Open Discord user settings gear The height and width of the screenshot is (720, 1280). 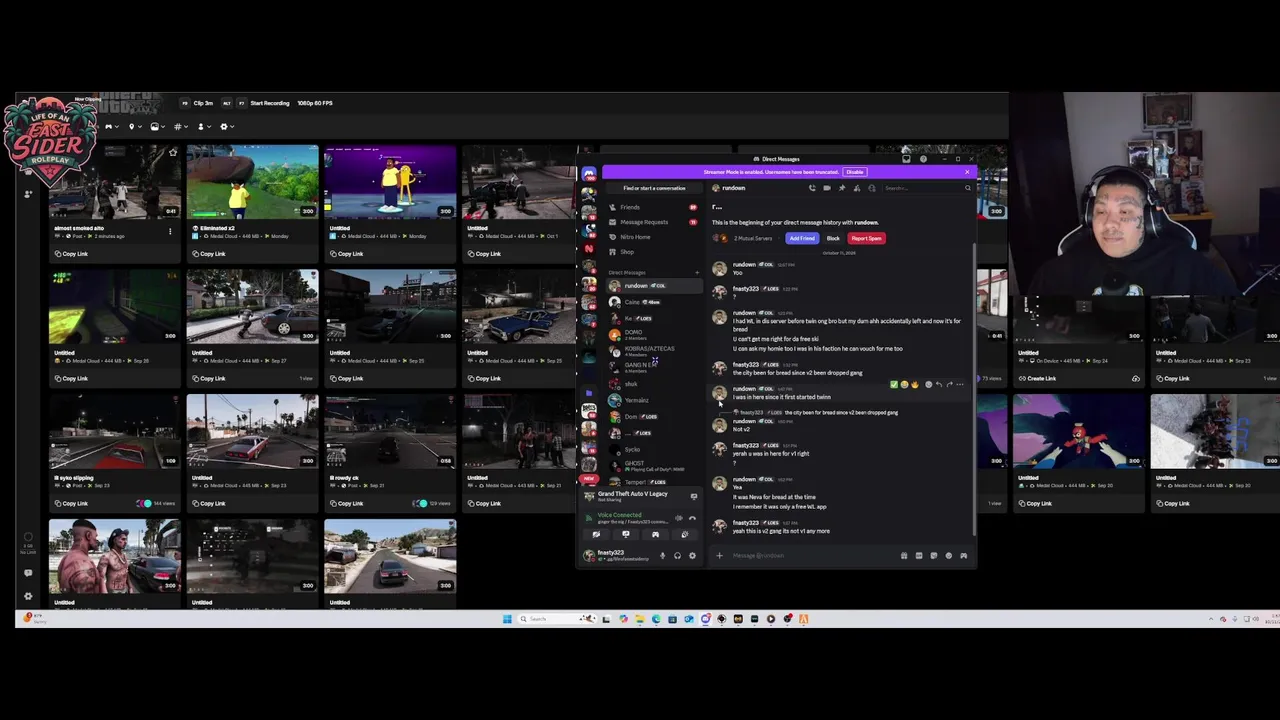pyautogui.click(x=692, y=555)
